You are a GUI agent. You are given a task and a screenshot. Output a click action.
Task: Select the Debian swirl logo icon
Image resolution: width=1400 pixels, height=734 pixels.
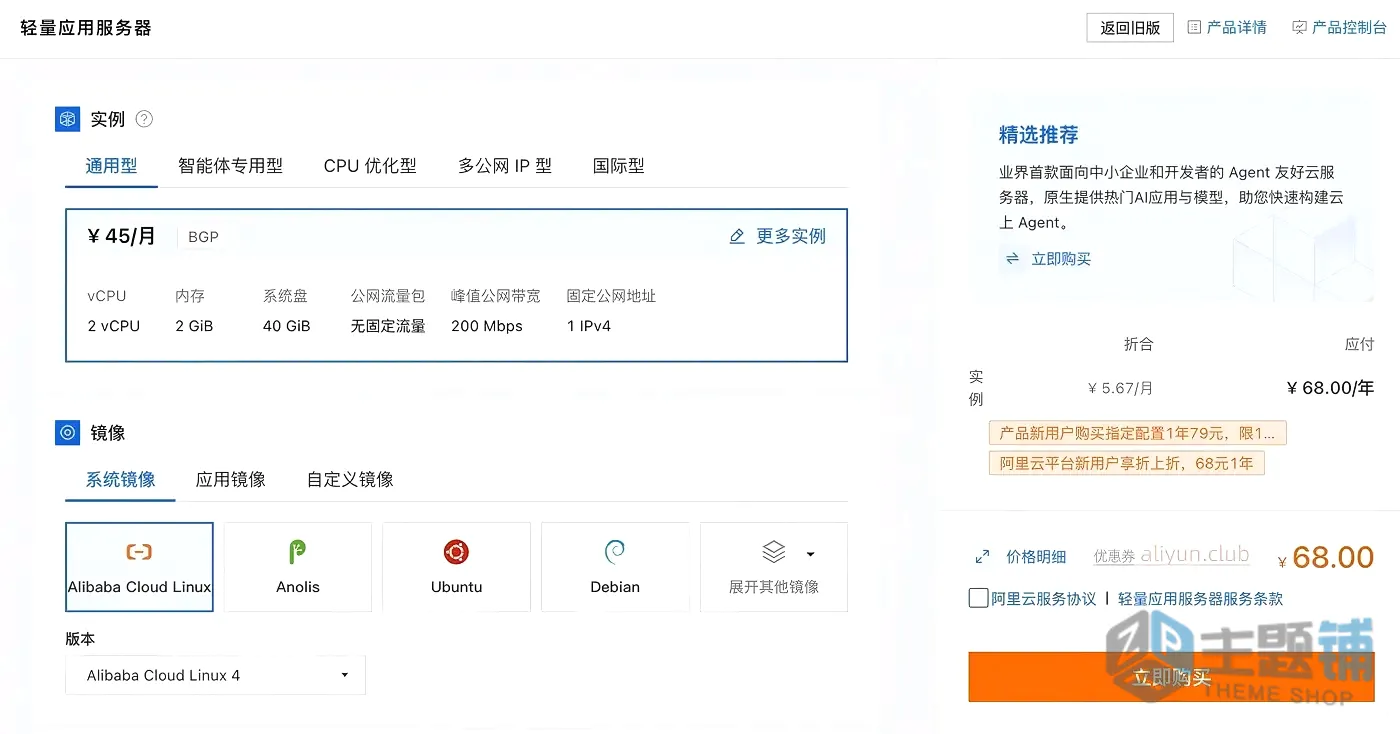pyautogui.click(x=615, y=552)
